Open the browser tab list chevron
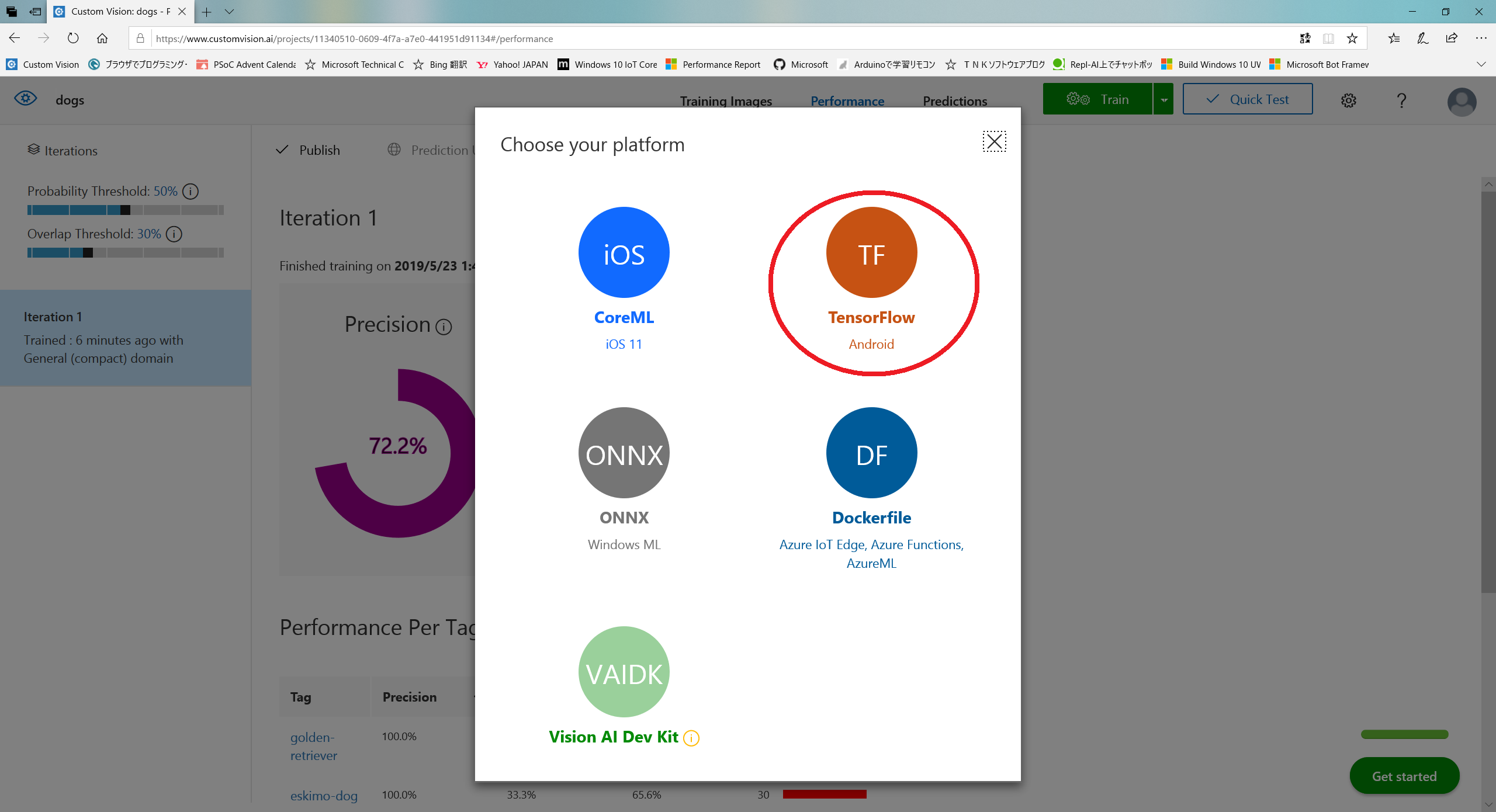 (x=229, y=11)
